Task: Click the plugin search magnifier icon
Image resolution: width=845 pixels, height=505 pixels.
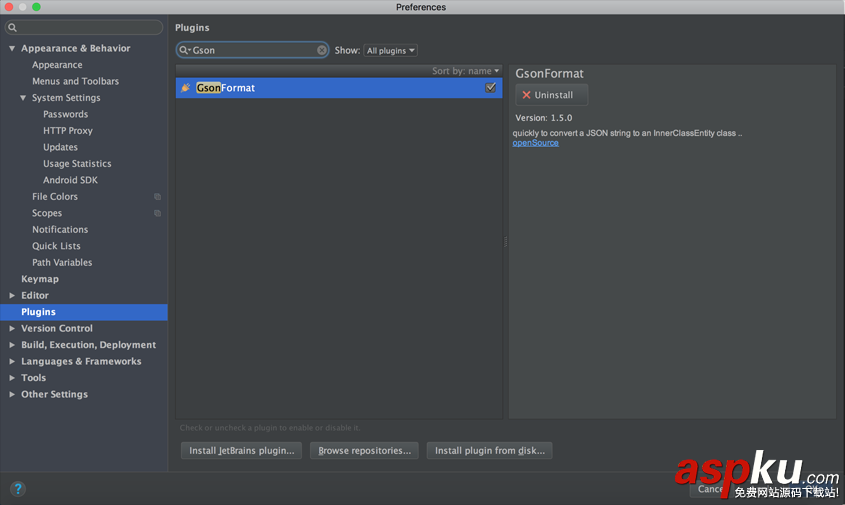Action: [x=185, y=50]
